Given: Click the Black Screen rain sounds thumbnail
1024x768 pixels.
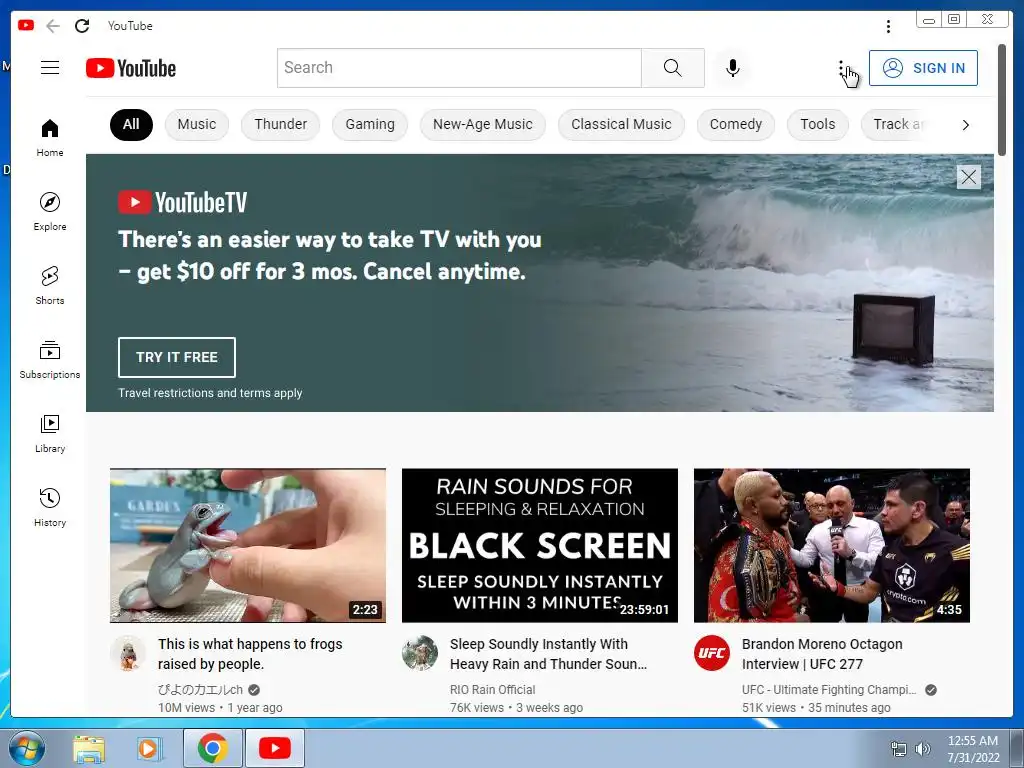Looking at the screenshot, I should (x=539, y=545).
